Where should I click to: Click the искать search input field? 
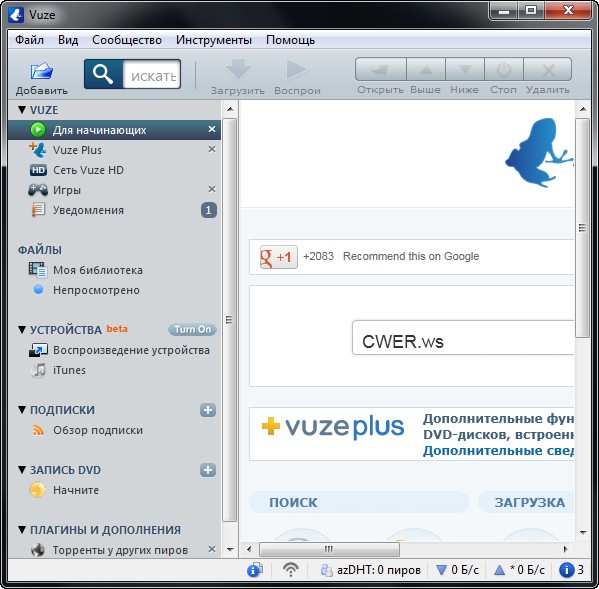(152, 74)
